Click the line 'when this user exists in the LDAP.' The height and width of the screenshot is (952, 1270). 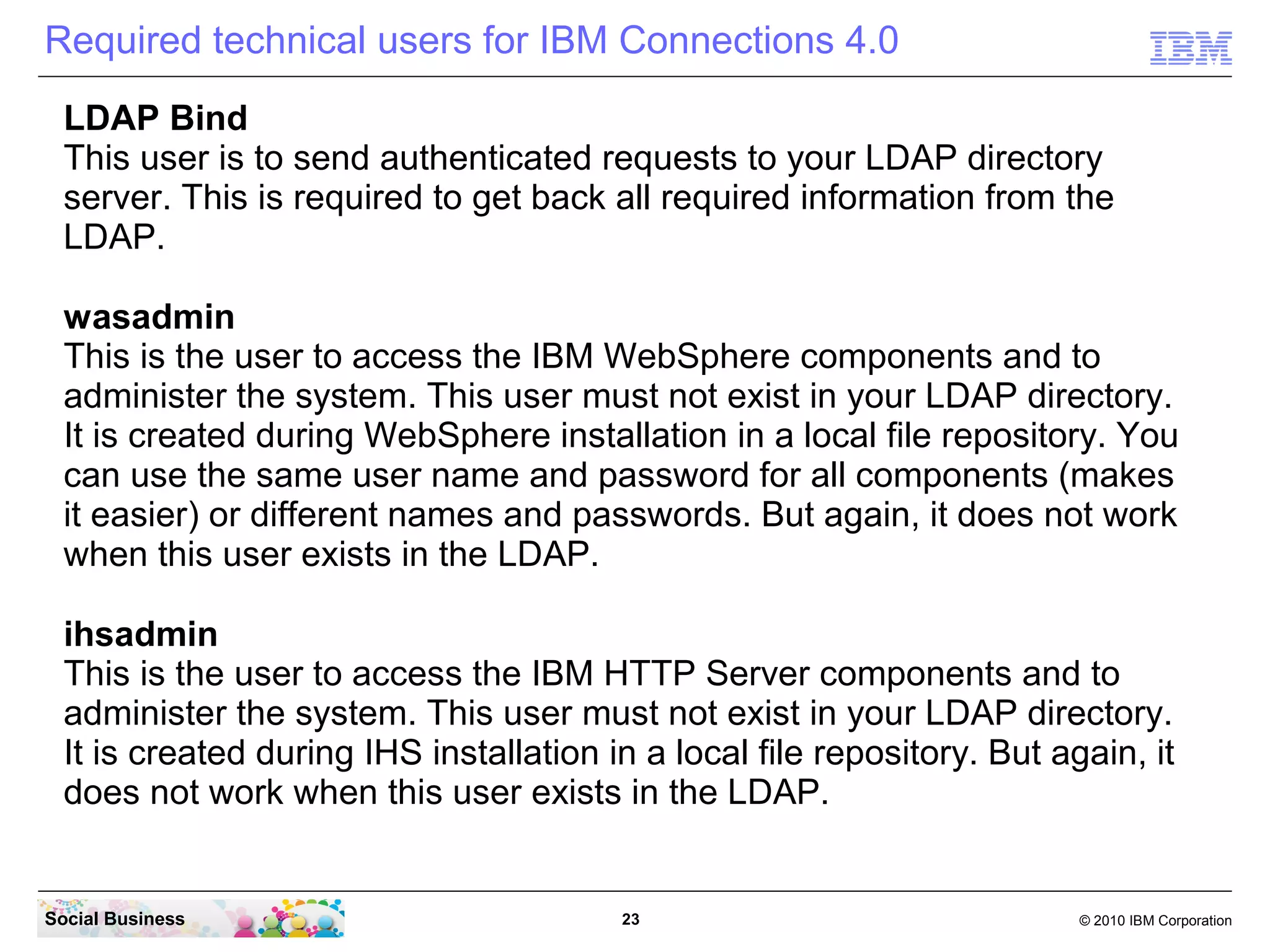pos(331,554)
